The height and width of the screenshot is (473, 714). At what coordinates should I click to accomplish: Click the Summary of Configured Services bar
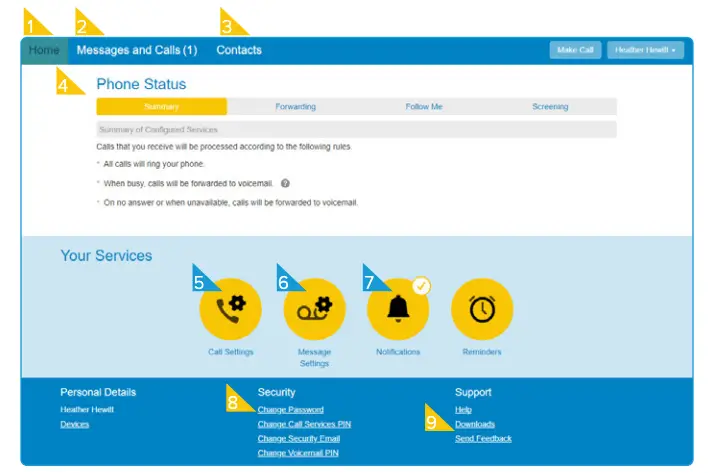coord(357,130)
